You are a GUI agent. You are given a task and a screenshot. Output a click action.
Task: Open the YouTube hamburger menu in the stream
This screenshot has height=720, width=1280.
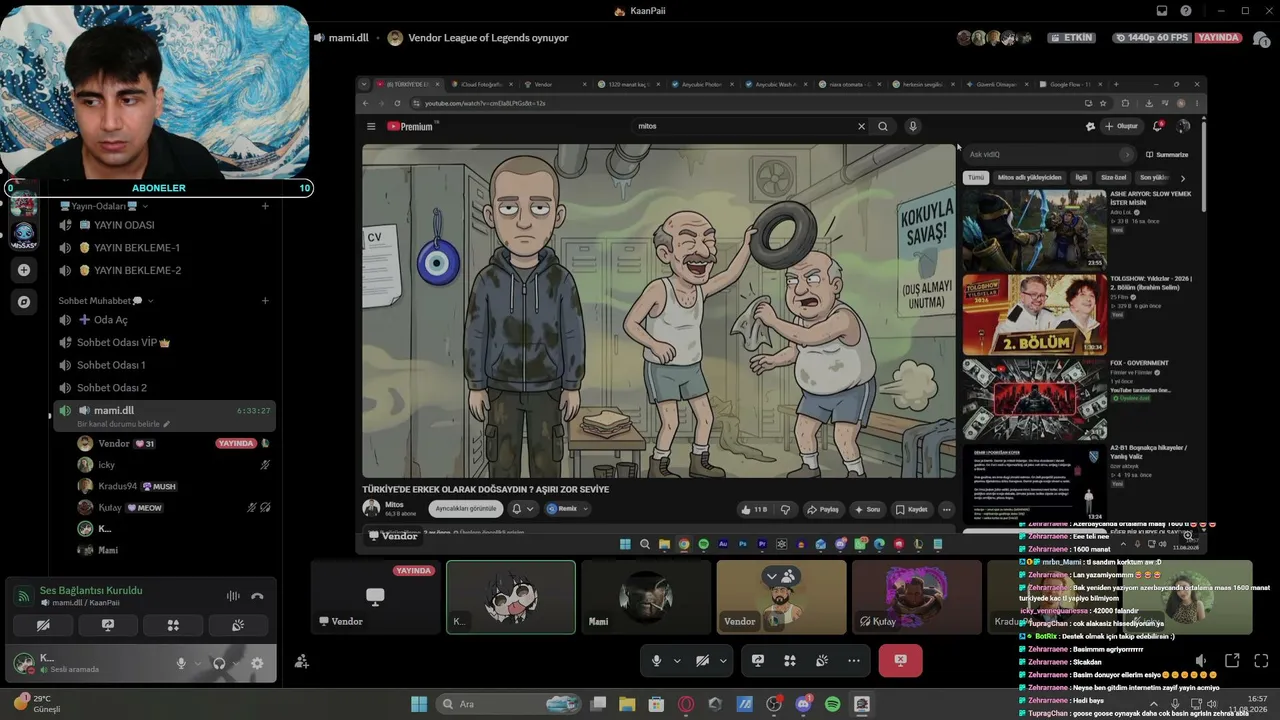(371, 126)
